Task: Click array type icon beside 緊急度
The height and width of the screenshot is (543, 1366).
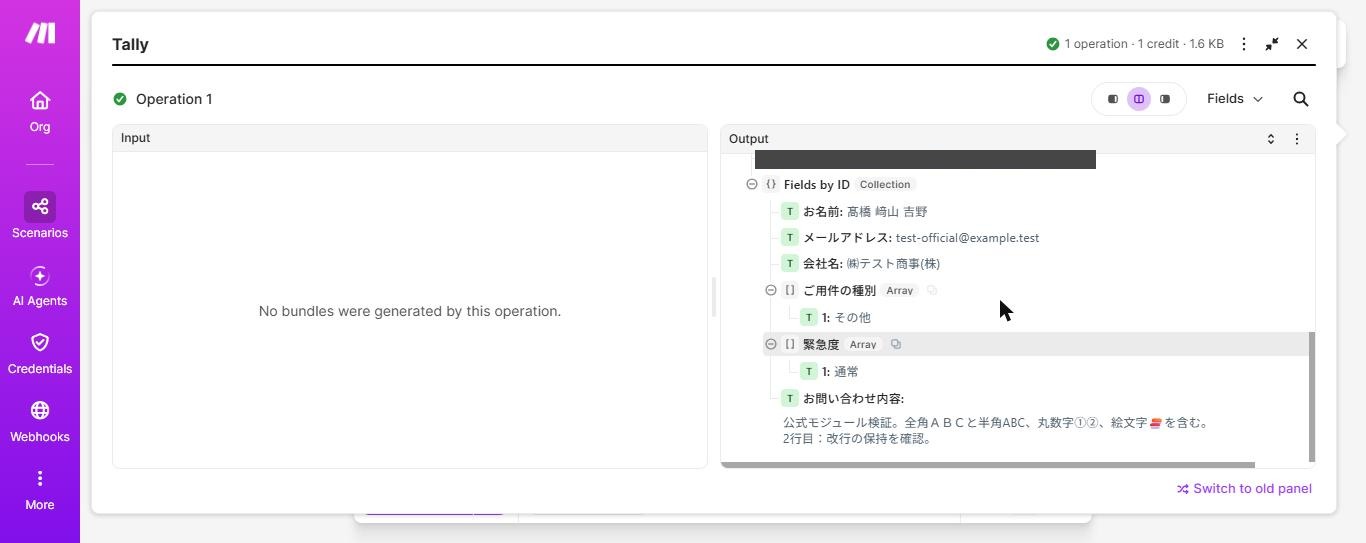Action: click(790, 344)
